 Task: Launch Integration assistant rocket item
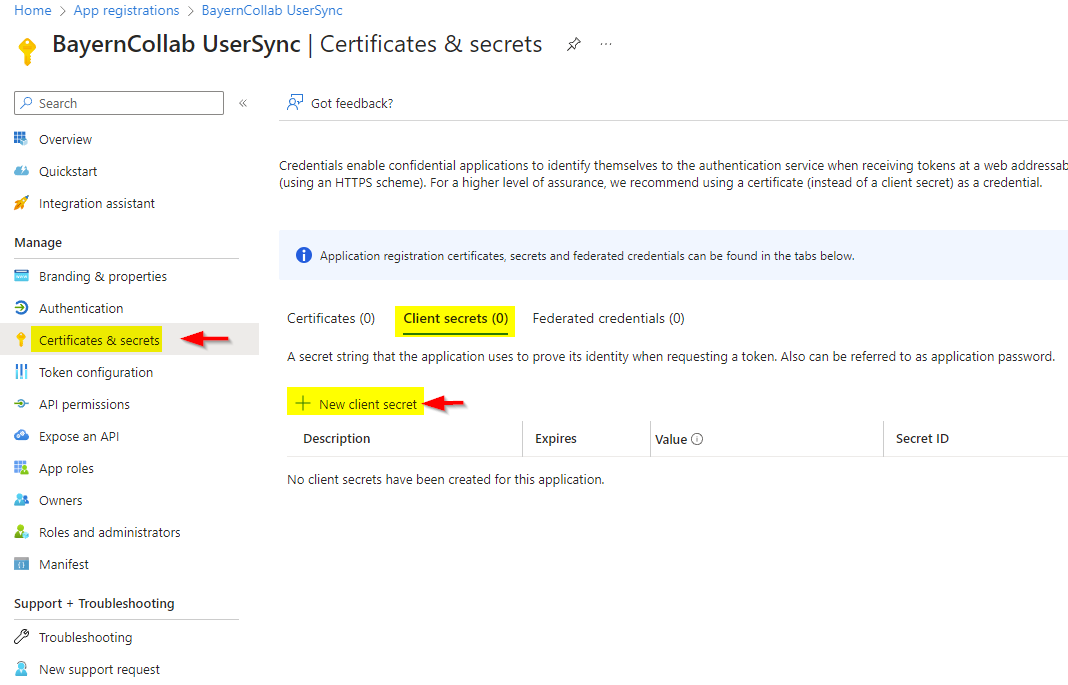[x=22, y=203]
